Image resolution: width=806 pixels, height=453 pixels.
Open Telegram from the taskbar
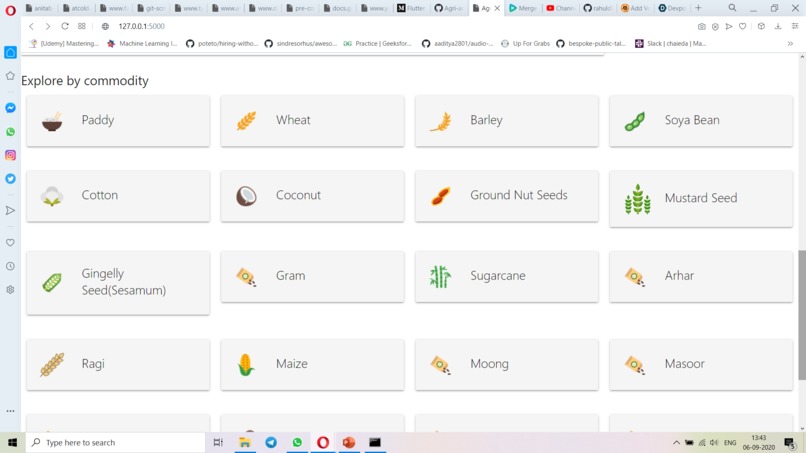click(x=271, y=443)
